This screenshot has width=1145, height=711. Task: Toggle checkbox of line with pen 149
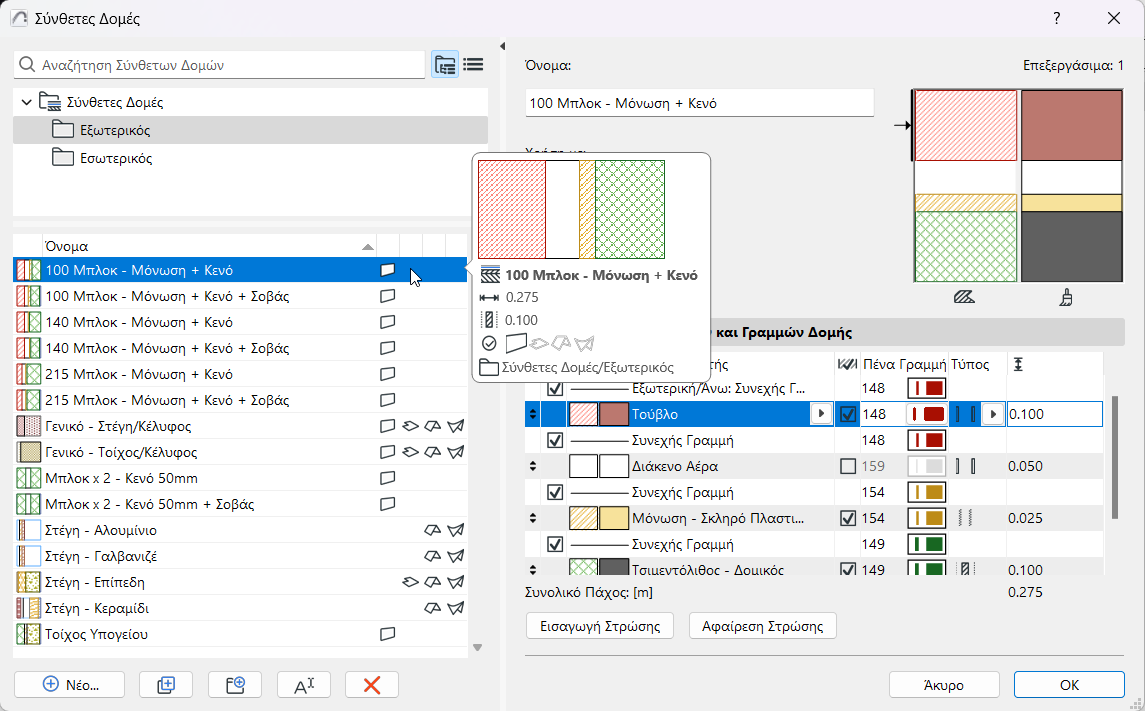(555, 545)
